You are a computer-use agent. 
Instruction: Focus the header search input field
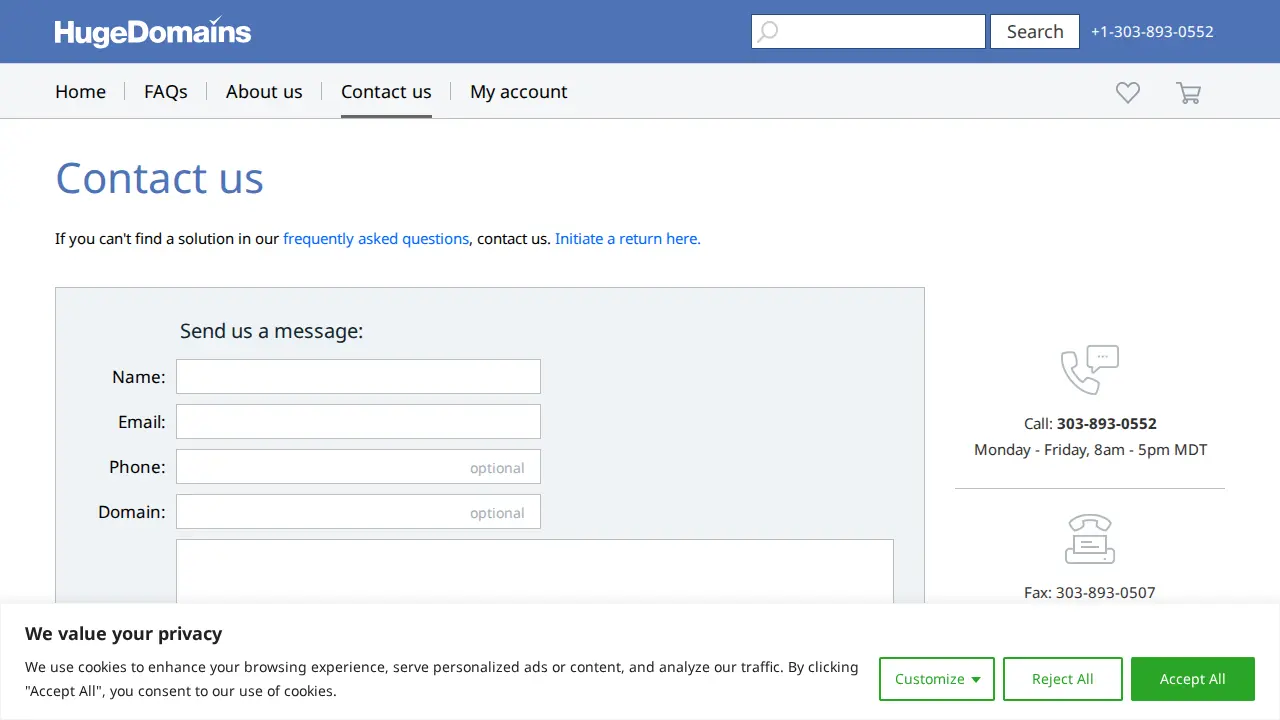868,31
